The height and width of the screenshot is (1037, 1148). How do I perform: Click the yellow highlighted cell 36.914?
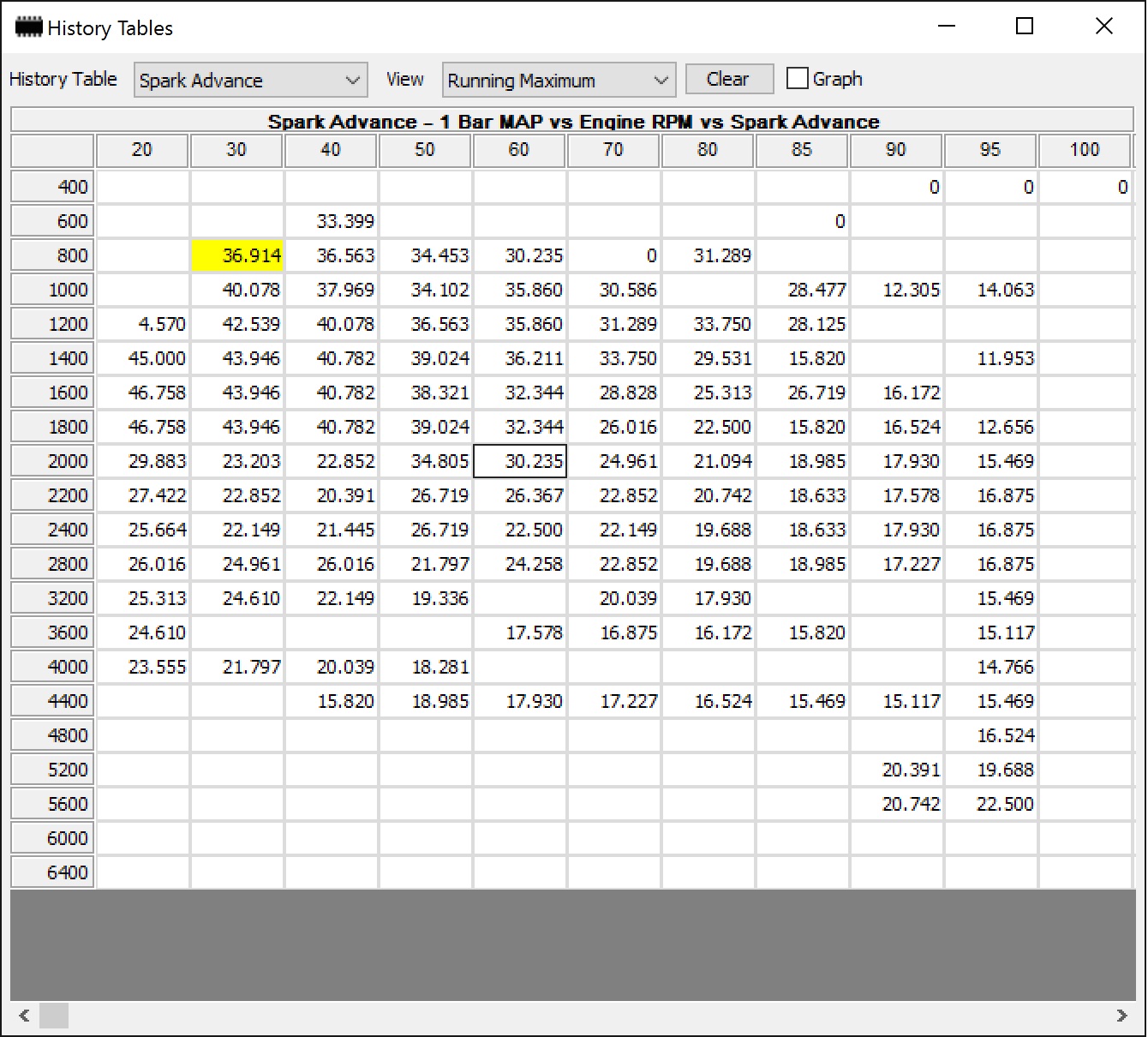click(x=237, y=255)
